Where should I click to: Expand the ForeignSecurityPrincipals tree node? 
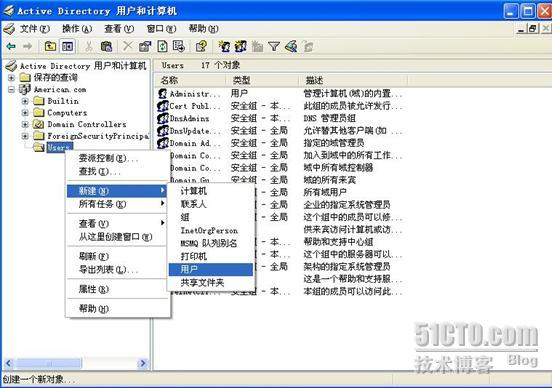[x=25, y=136]
